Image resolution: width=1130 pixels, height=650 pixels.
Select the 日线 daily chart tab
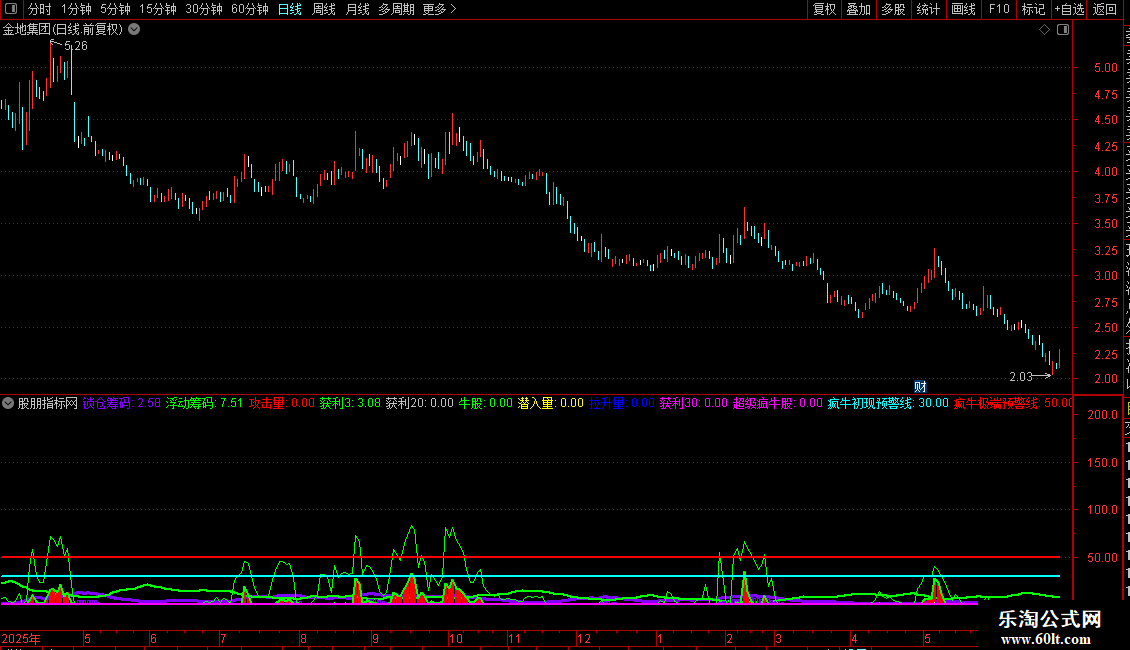pyautogui.click(x=290, y=9)
